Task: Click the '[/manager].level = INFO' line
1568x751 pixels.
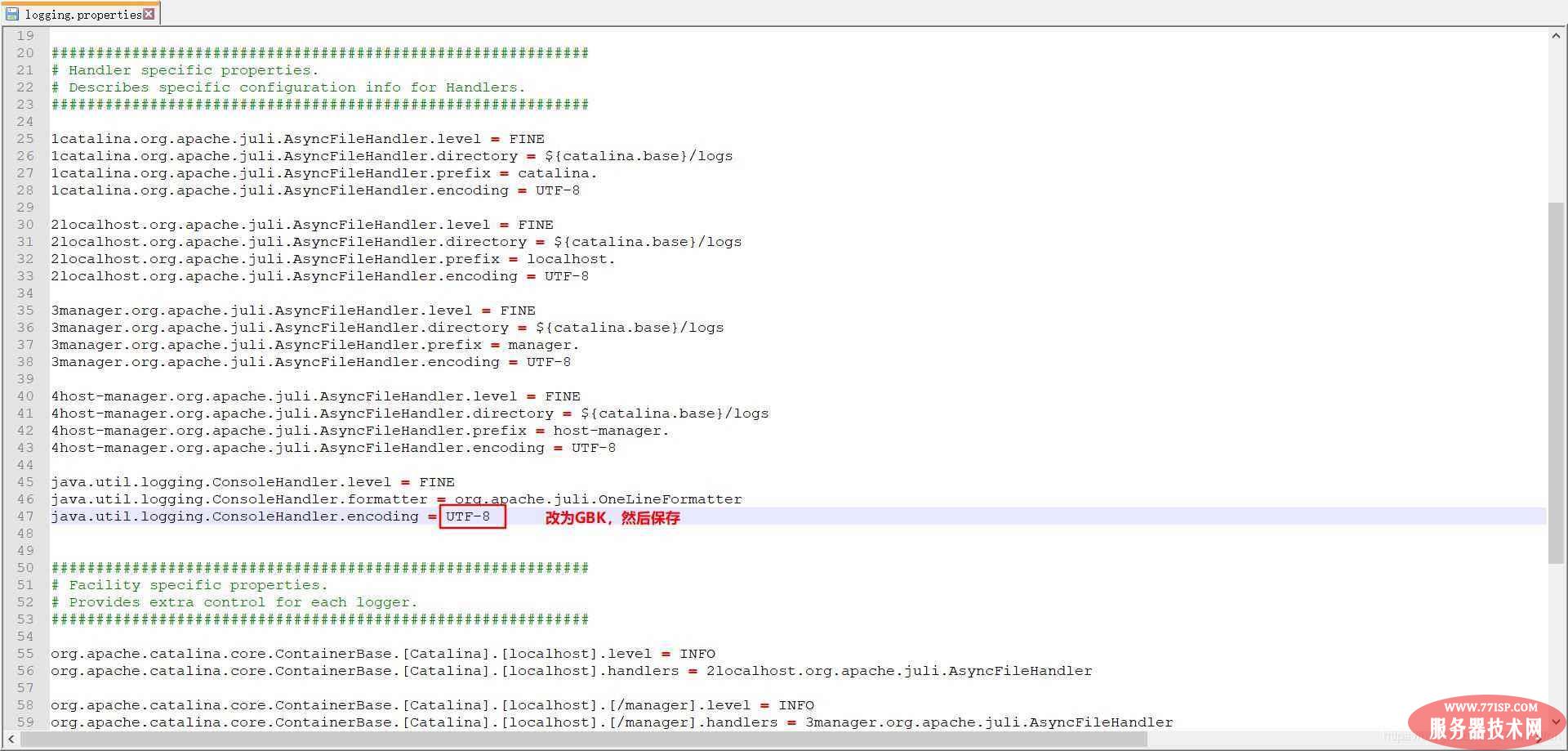Action: 432,705
